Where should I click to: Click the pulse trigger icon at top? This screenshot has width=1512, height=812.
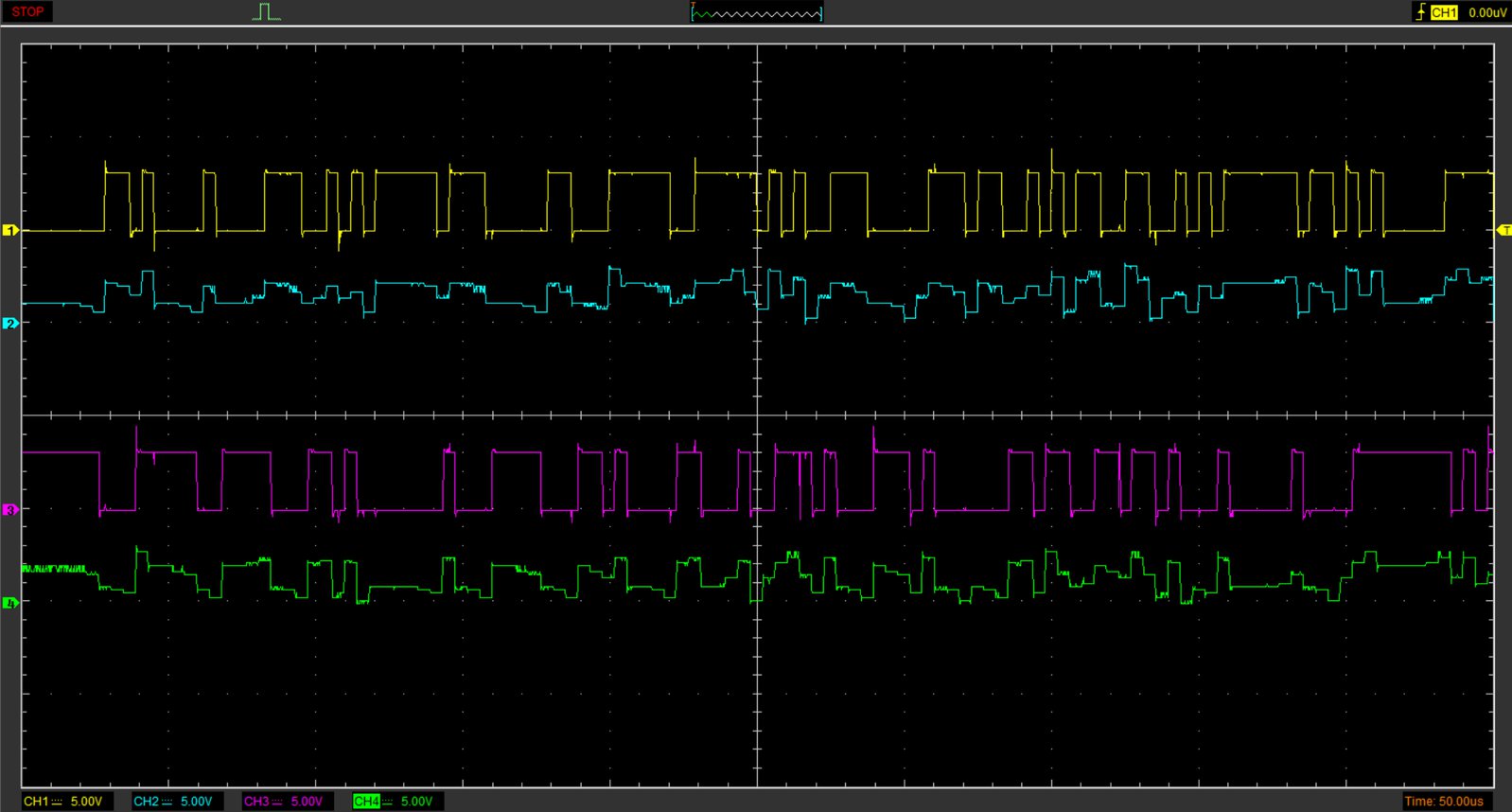[267, 11]
